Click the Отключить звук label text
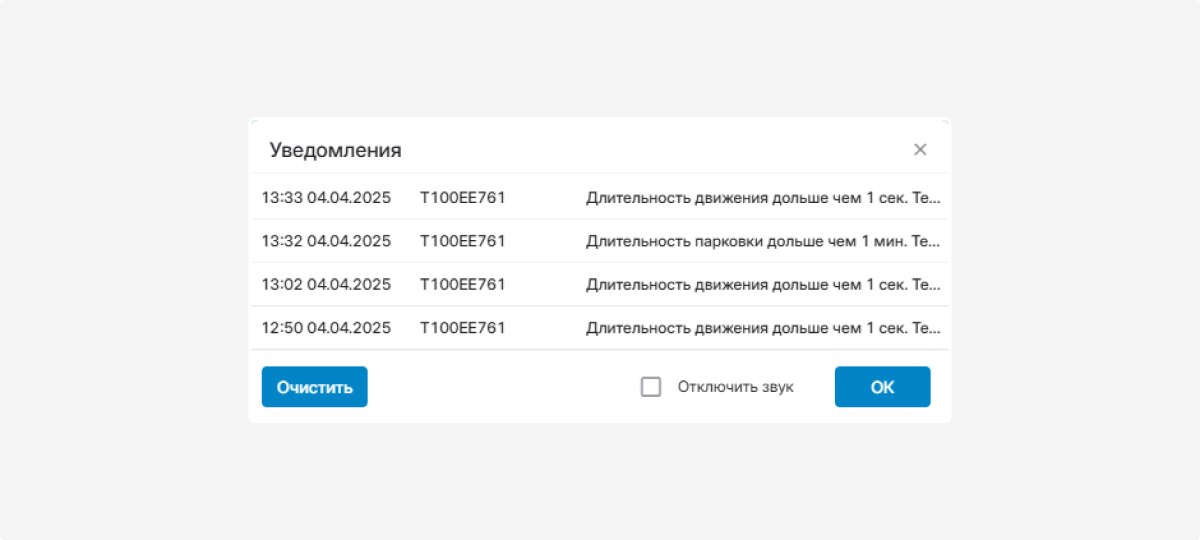 point(735,387)
